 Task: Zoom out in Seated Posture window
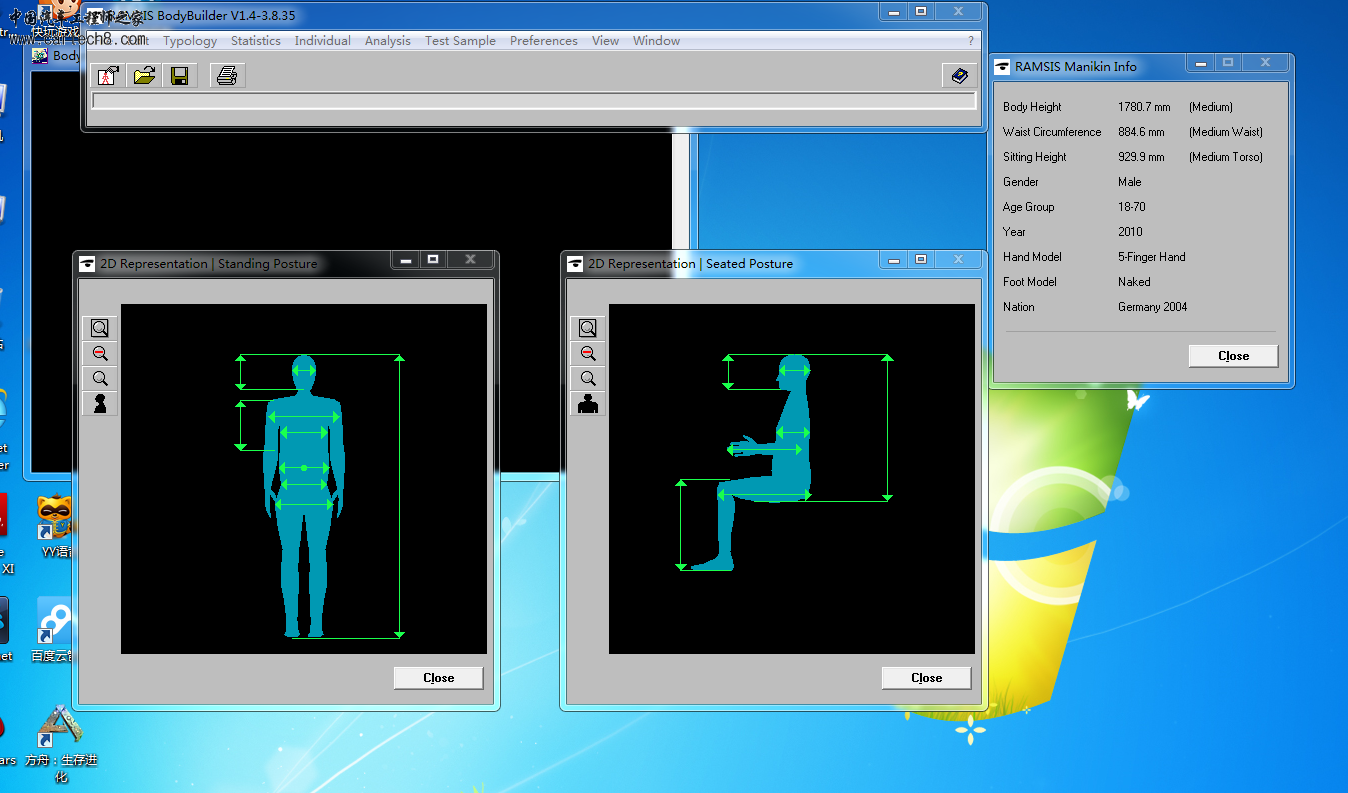click(x=588, y=353)
